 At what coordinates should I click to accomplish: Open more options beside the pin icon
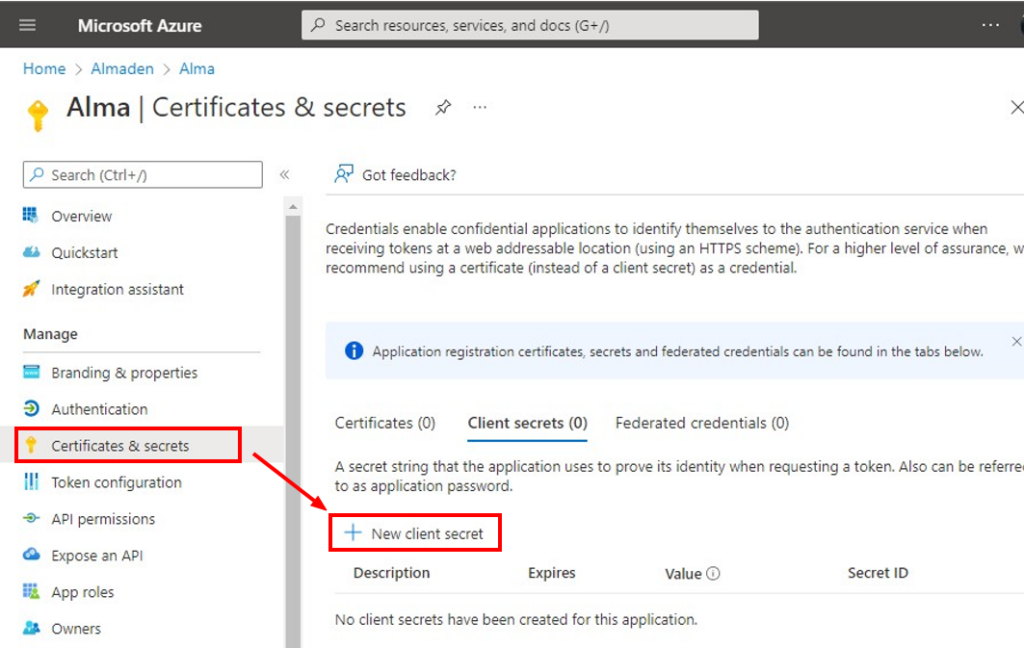click(x=479, y=108)
